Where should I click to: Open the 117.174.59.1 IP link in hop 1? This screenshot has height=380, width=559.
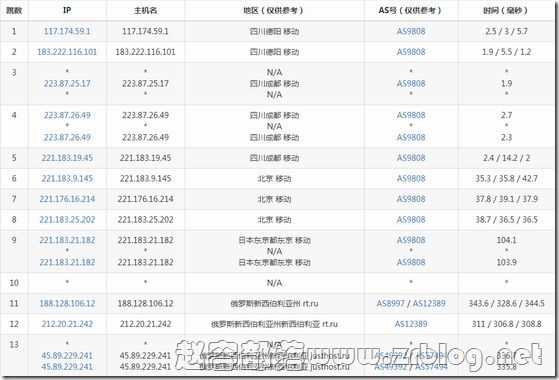67,31
